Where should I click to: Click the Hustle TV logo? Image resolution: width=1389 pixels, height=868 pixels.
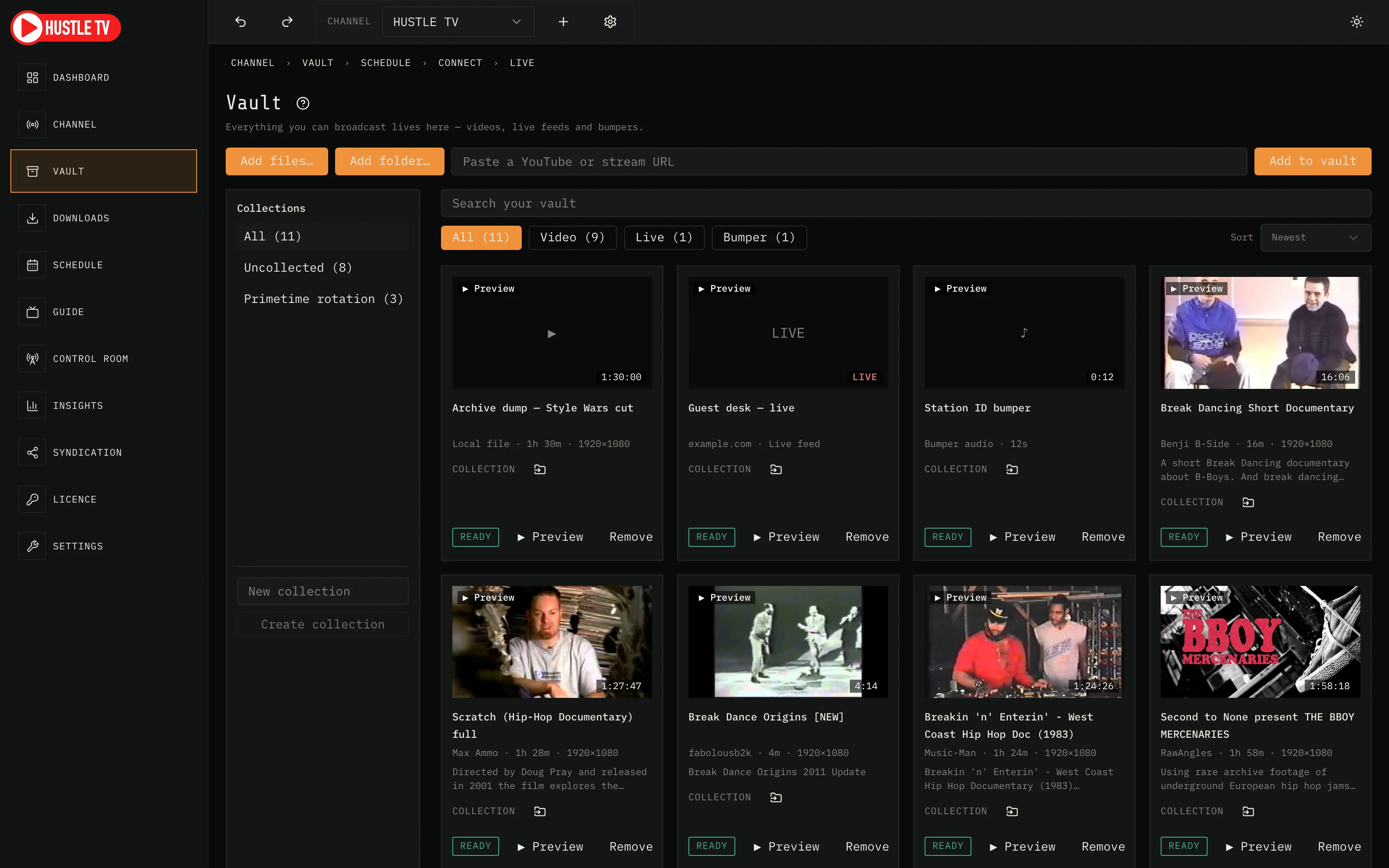pos(66,27)
